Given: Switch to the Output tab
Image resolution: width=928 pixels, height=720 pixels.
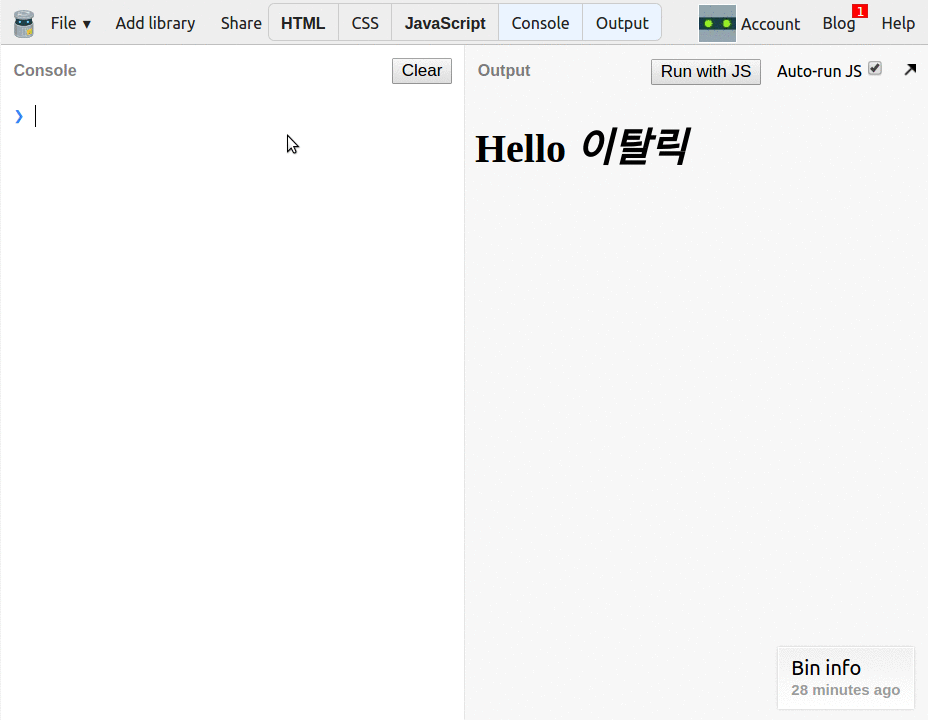Looking at the screenshot, I should point(621,22).
